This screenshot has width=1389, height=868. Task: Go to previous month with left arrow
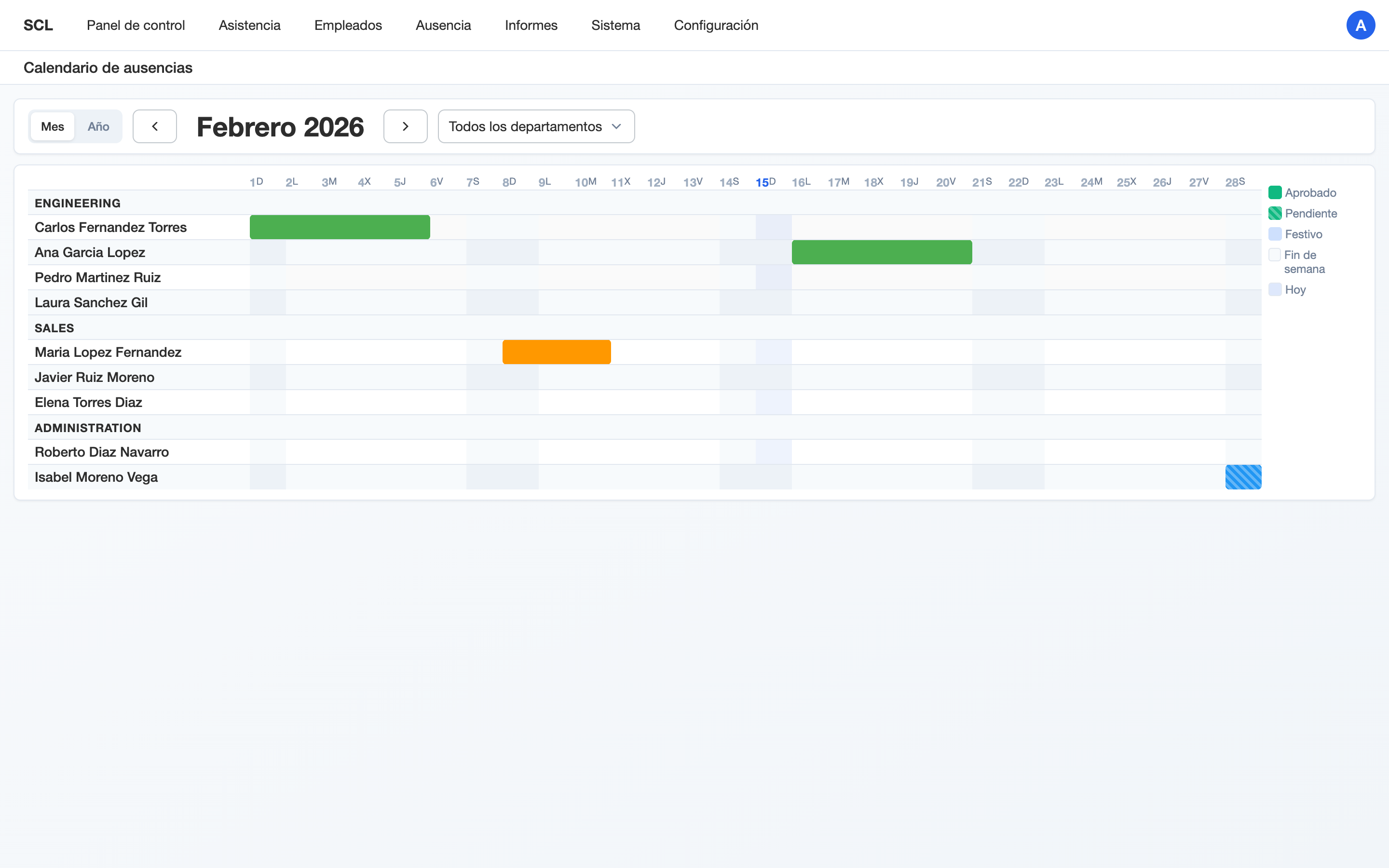154,126
